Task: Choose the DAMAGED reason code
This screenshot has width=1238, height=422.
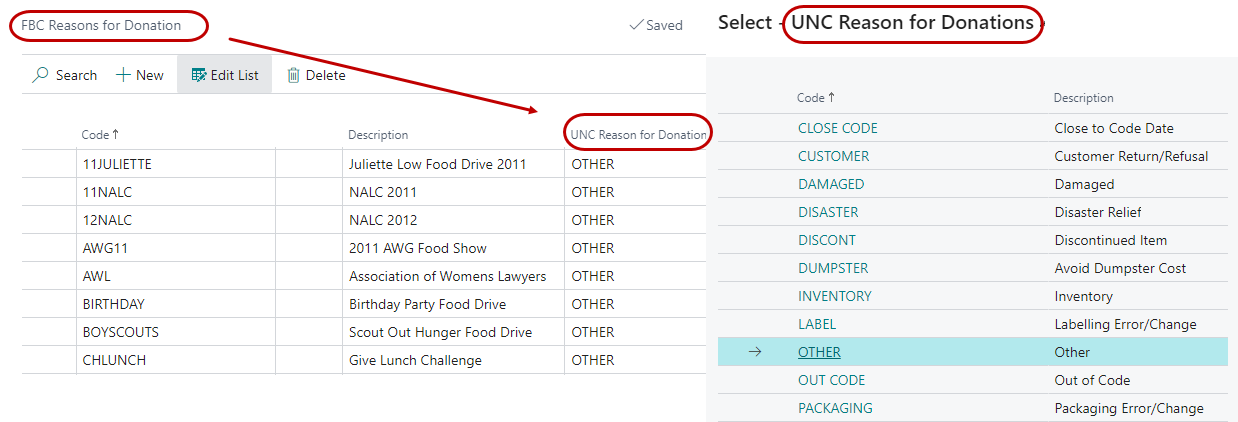Action: click(830, 184)
